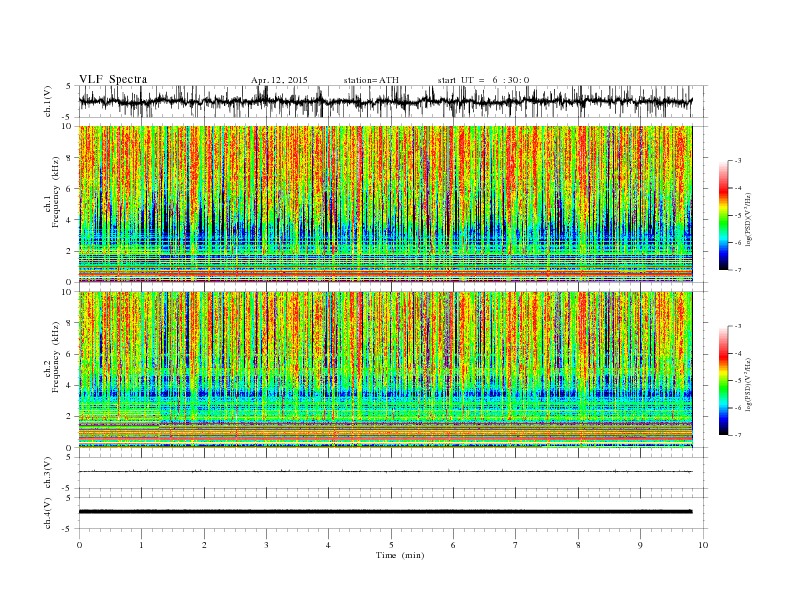Click the ch.2 spectrogram color scale bar
This screenshot has width=792, height=612.
coord(723,380)
